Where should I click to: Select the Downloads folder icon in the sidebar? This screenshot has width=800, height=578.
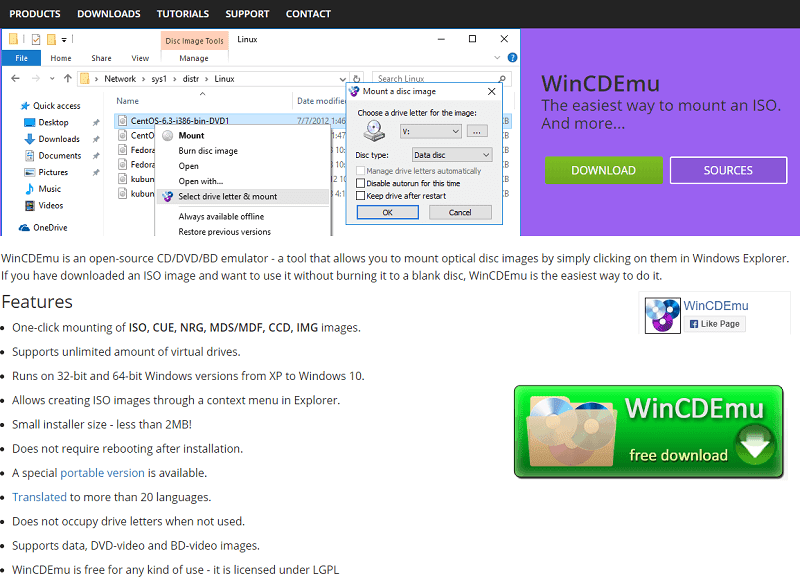click(x=30, y=140)
